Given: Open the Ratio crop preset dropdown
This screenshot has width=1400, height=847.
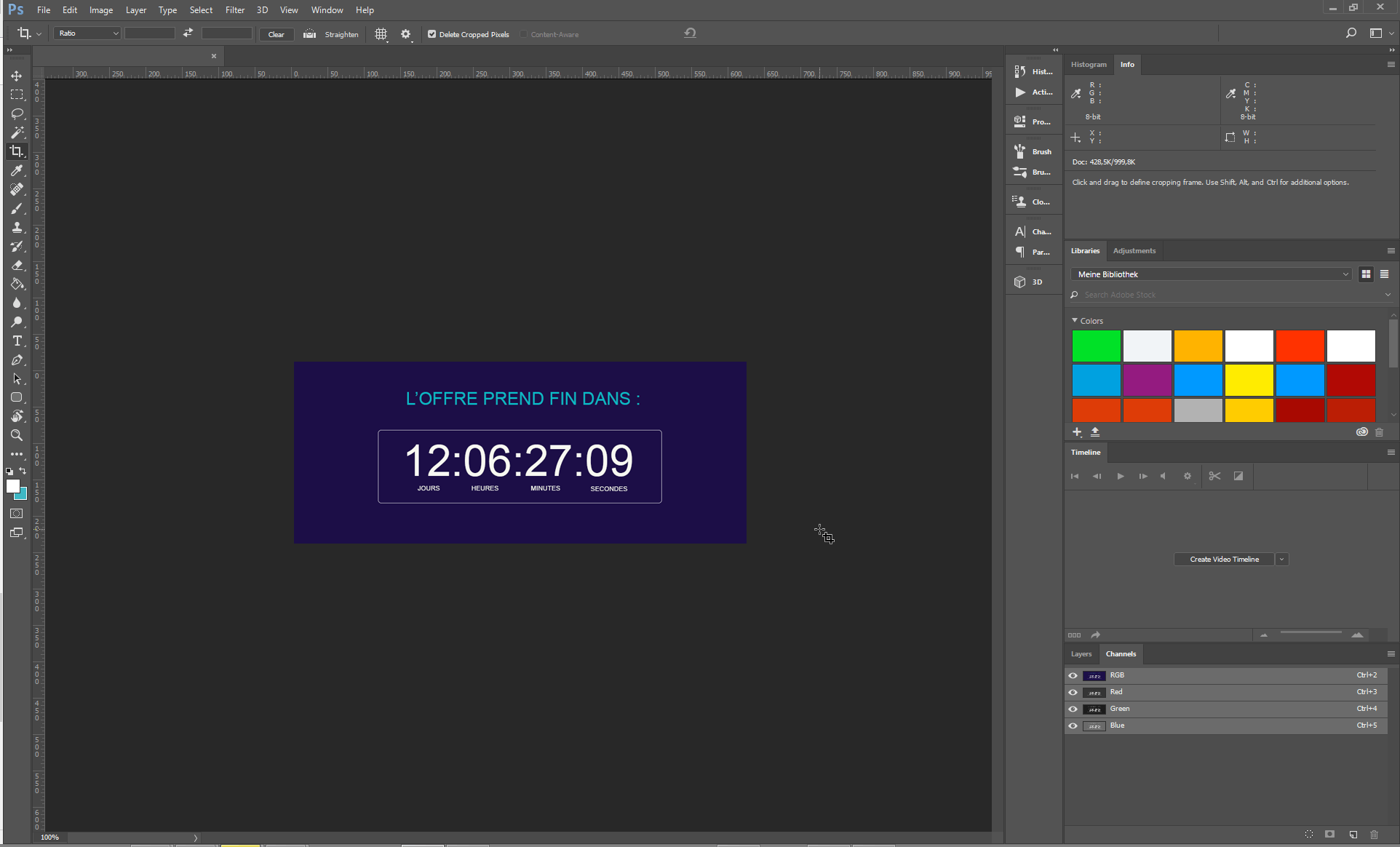Looking at the screenshot, I should pos(87,33).
